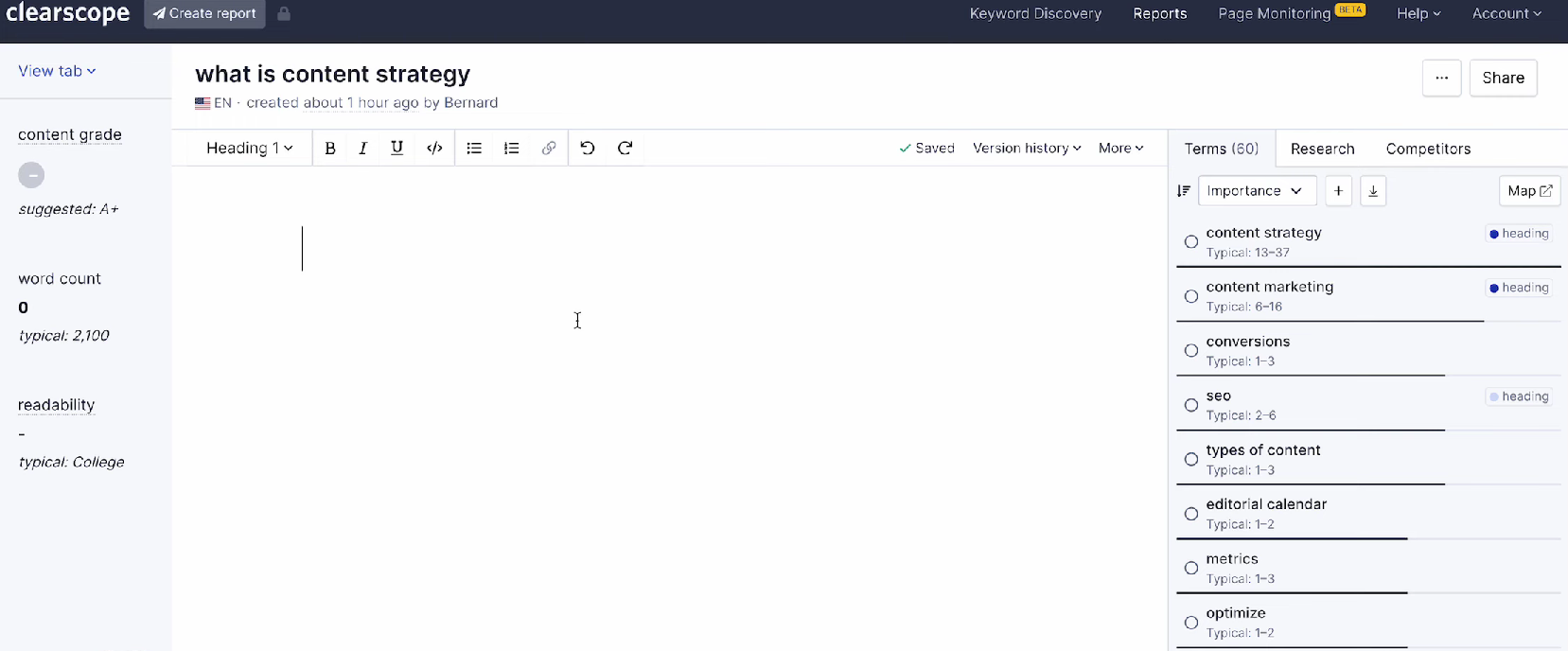Click the word count label
This screenshot has width=1568, height=651.
tap(60, 279)
